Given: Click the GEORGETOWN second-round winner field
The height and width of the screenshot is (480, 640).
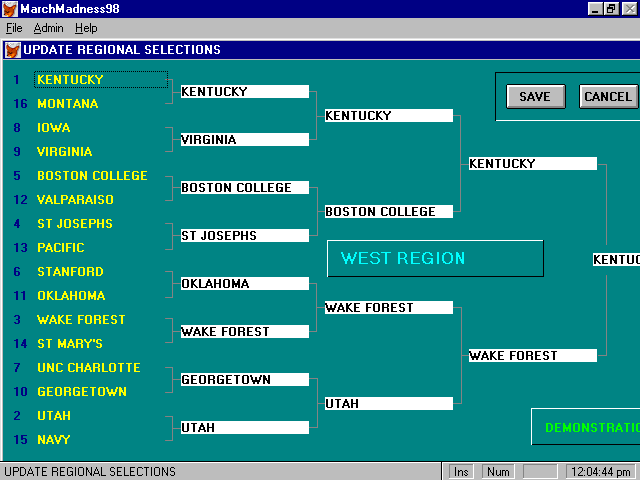Looking at the screenshot, I should (x=244, y=380).
